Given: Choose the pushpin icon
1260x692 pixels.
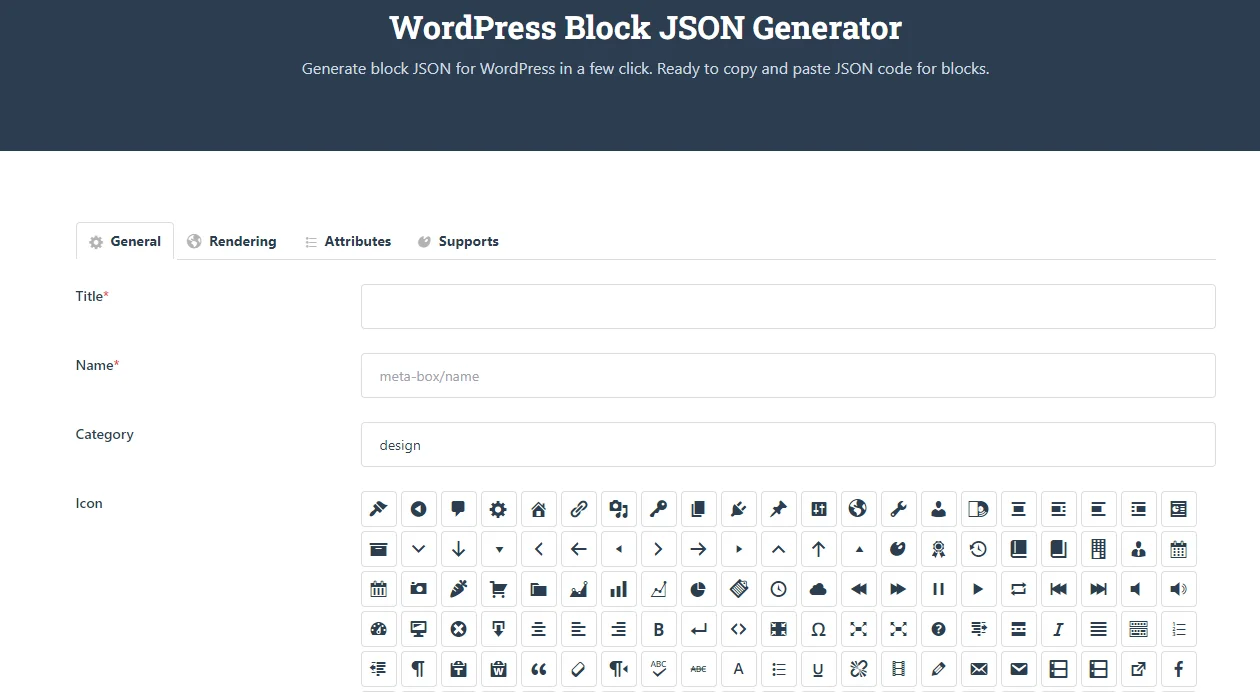Looking at the screenshot, I should (x=779, y=509).
